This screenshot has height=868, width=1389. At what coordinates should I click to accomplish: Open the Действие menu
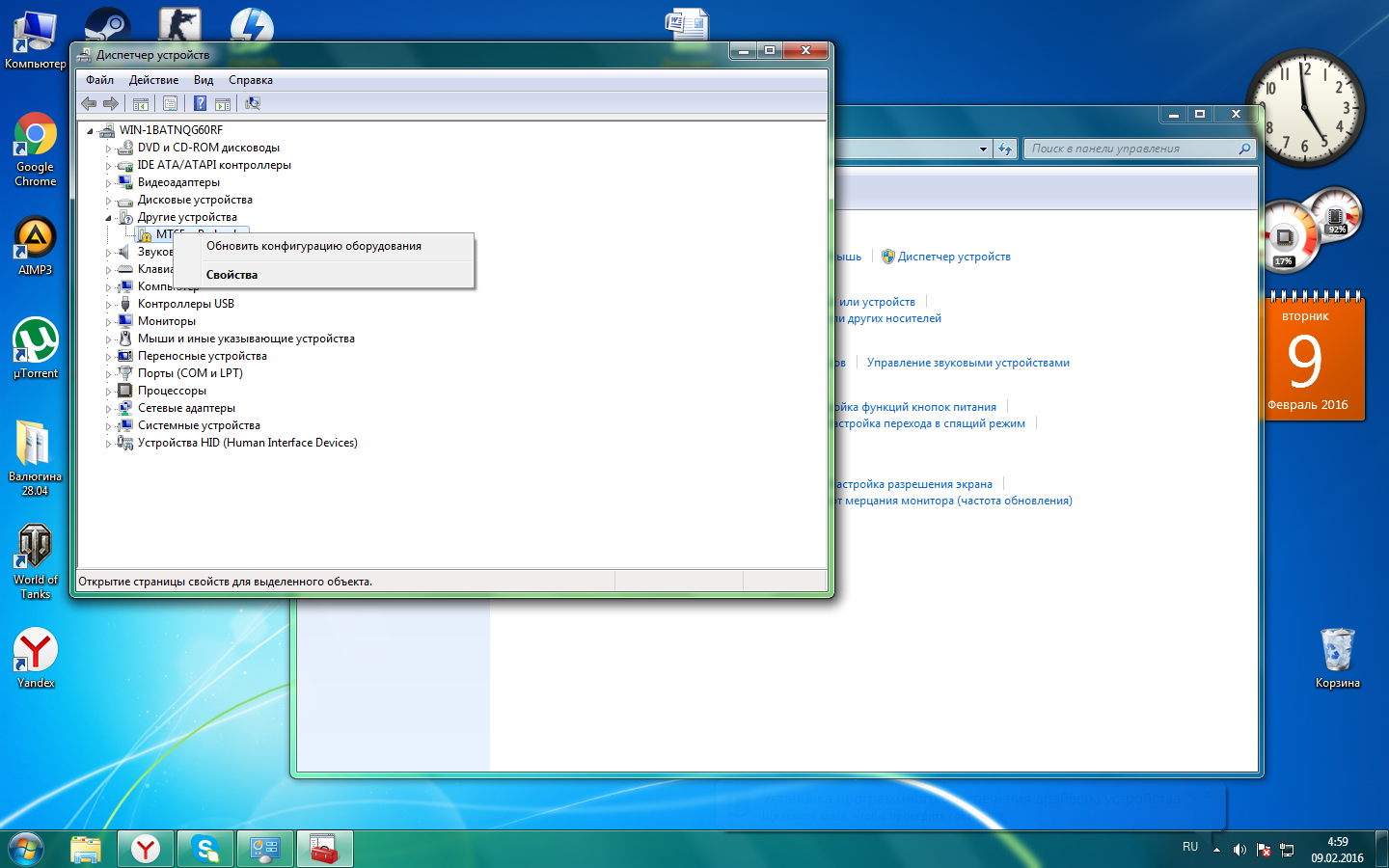coord(153,80)
